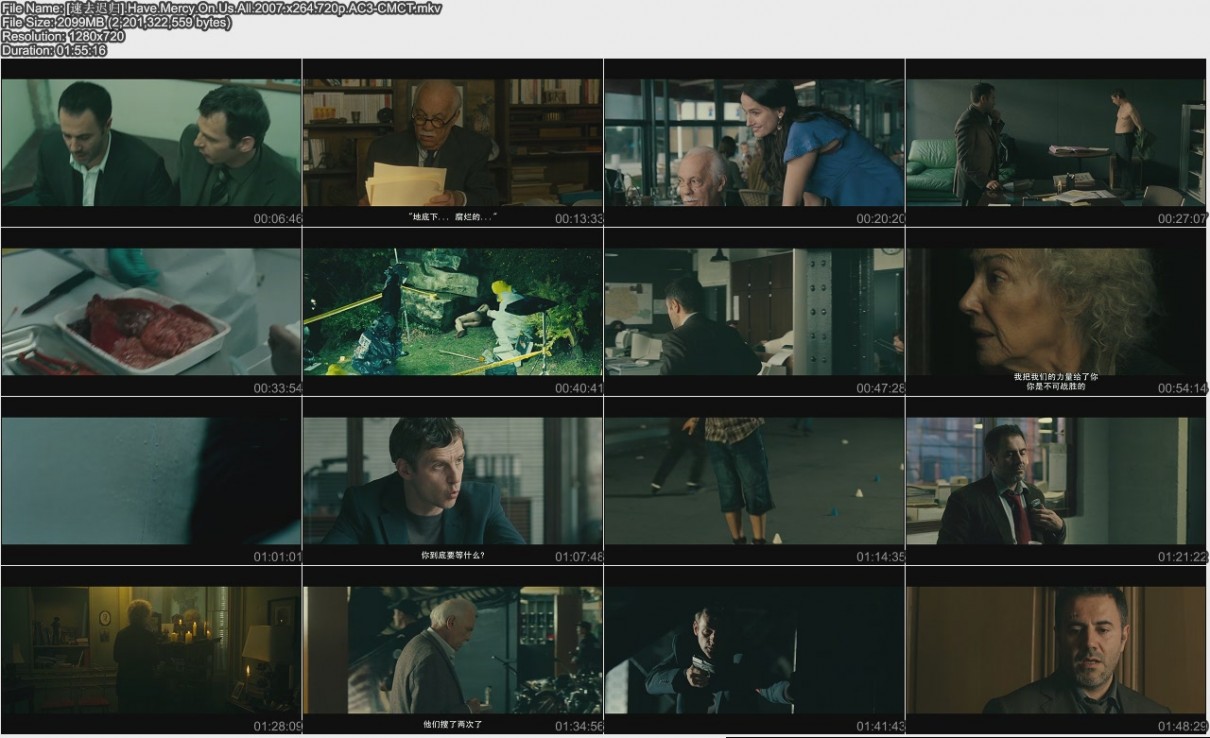This screenshot has width=1210, height=738.
Task: Click timestamp label 01:21:22
Action: [x=1182, y=557]
